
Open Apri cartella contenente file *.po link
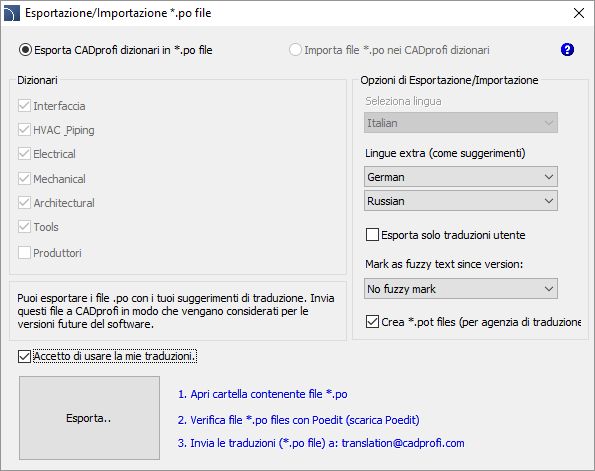coord(263,394)
